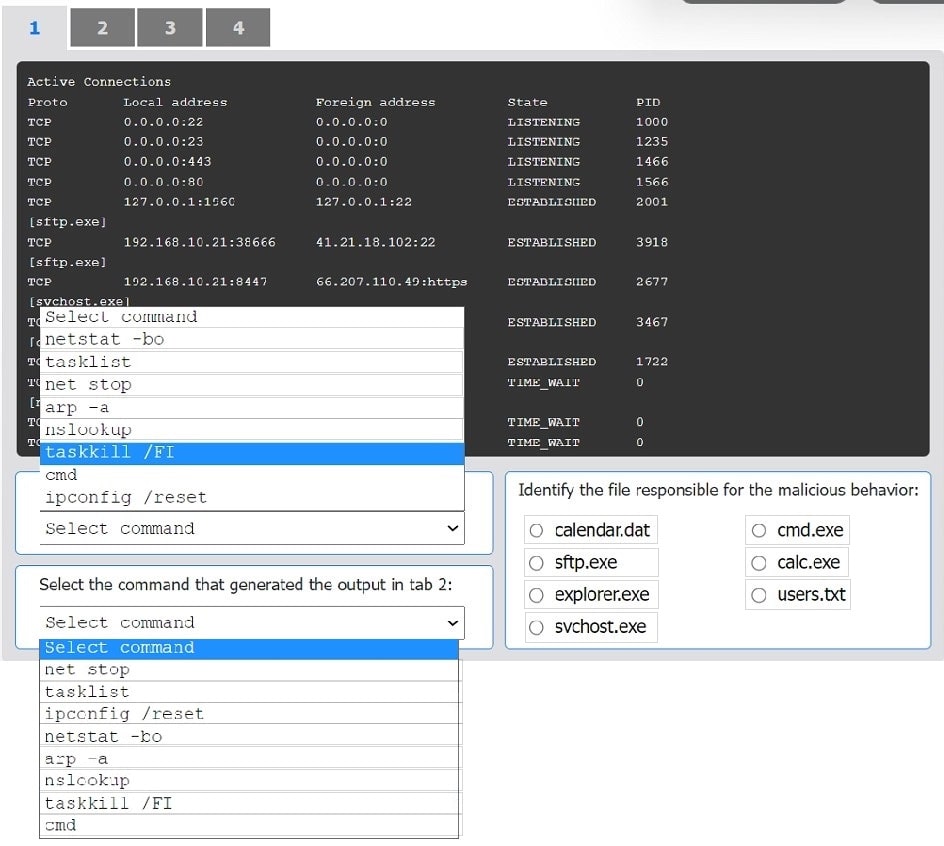Click '[svchost.exe]' process label
This screenshot has width=944, height=846.
pos(79,301)
